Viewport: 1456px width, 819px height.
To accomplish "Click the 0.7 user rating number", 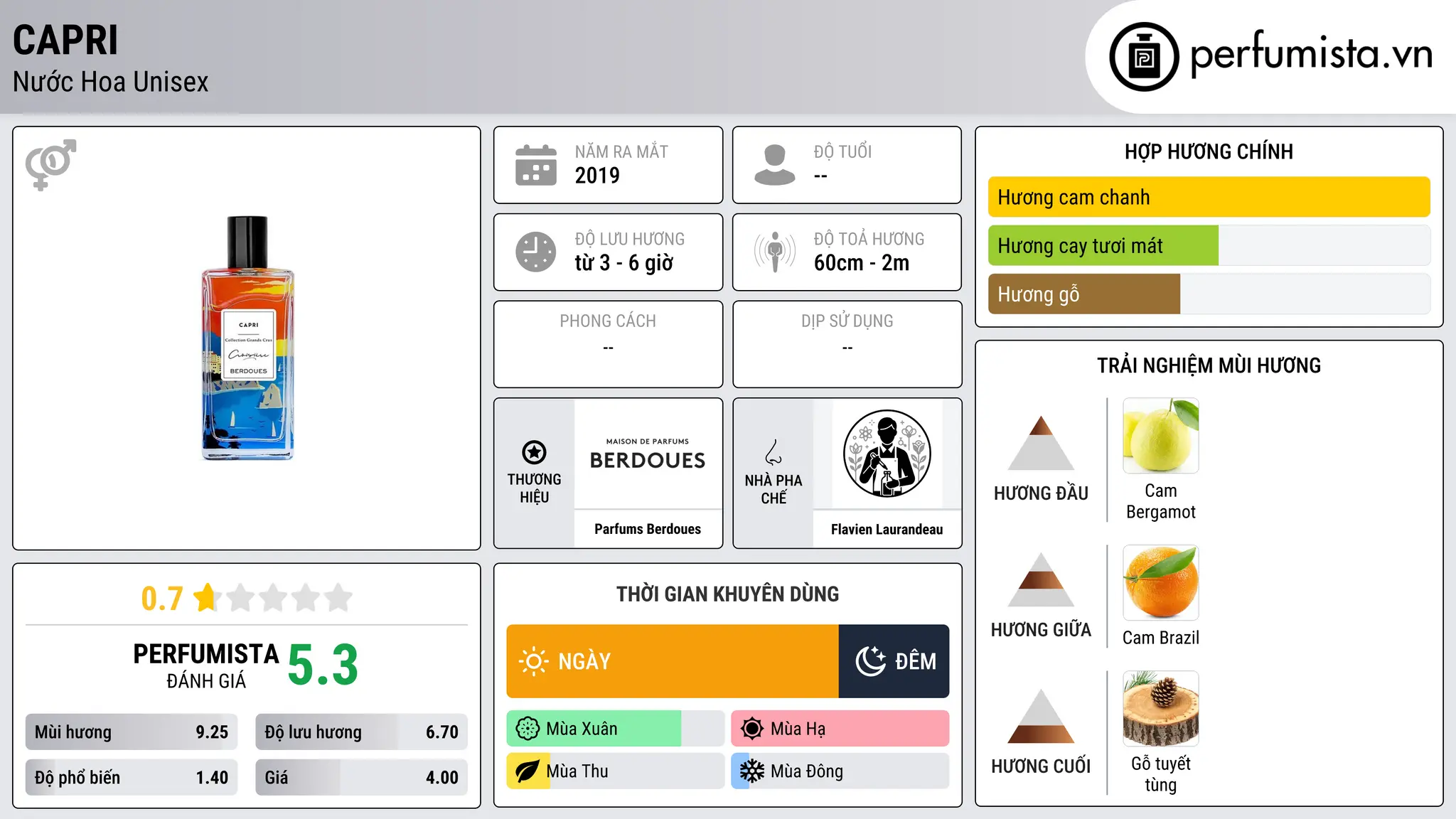I will point(162,599).
